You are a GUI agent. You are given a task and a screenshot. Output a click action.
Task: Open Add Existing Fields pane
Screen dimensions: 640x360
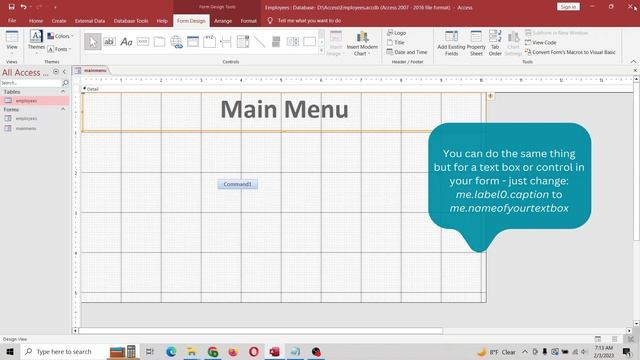(x=451, y=44)
